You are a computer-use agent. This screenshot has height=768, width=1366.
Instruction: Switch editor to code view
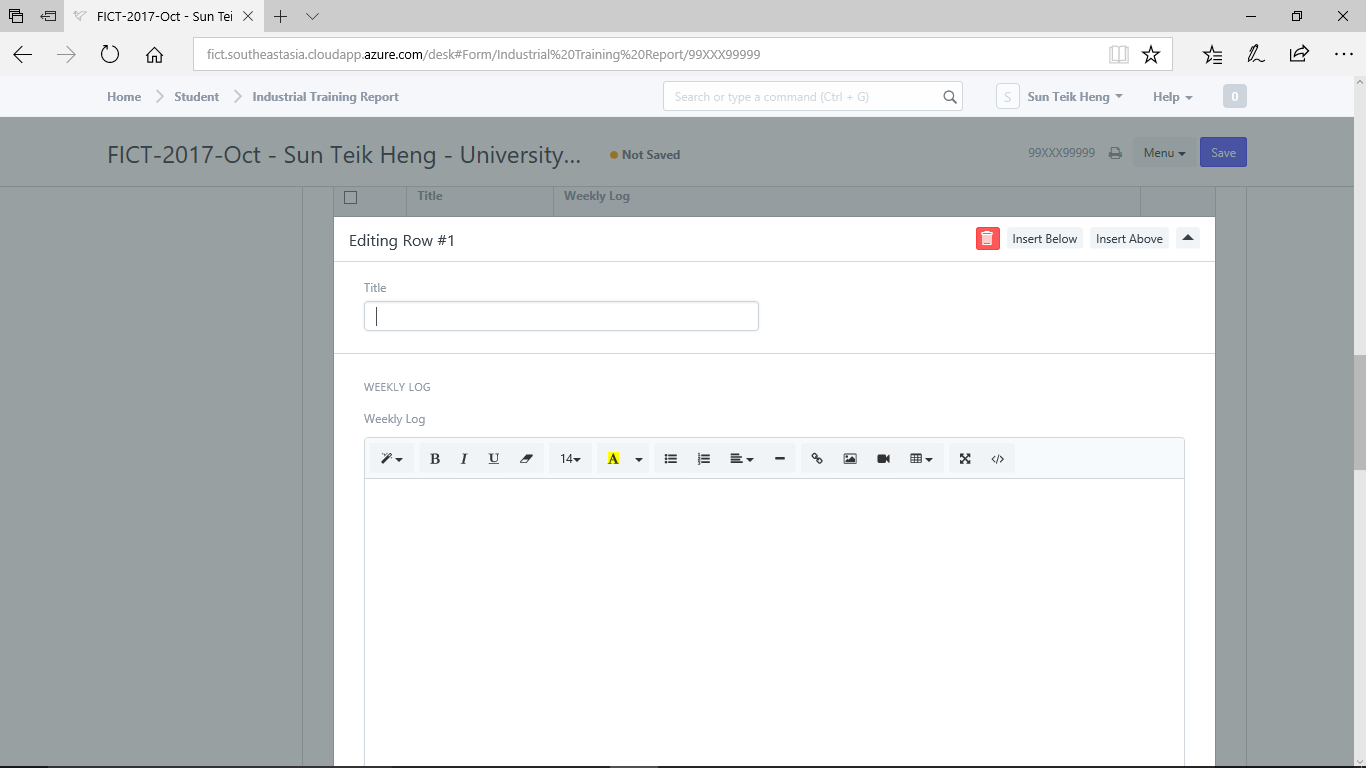[x=998, y=459]
